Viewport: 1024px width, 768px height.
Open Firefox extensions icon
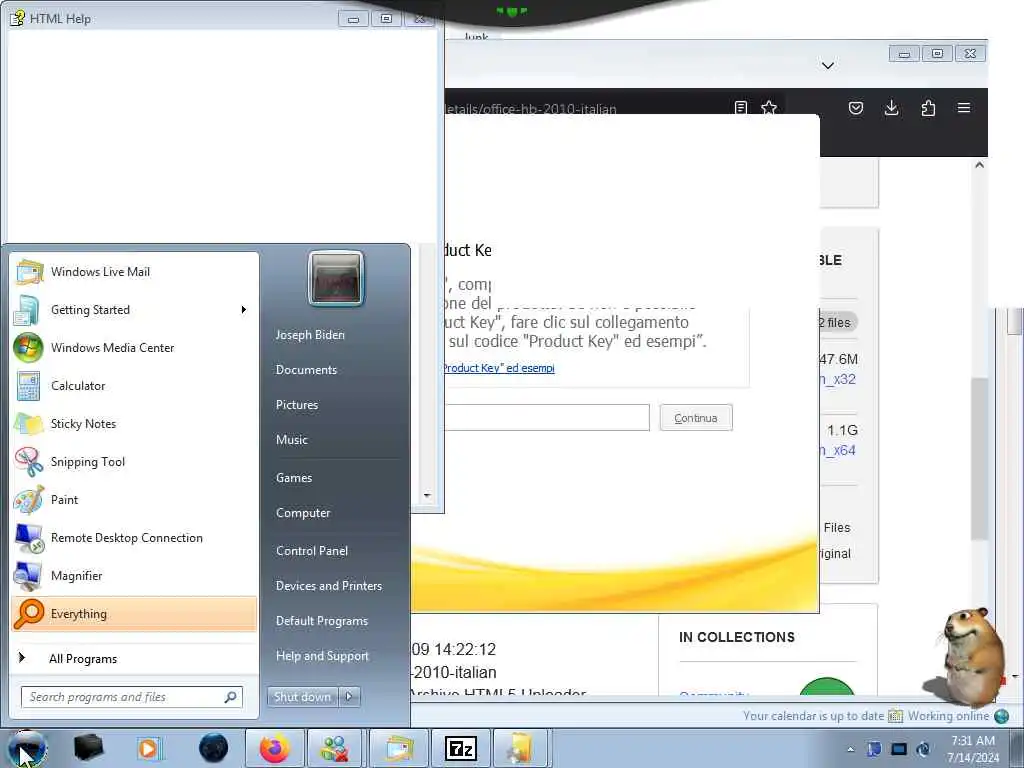coord(928,108)
